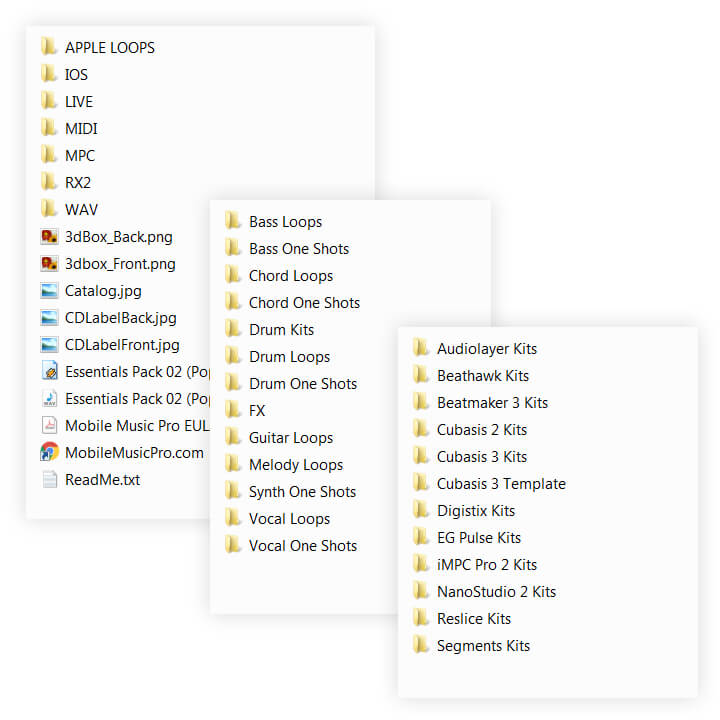Select the 'Cubasis 3 Template' label
Image resolution: width=720 pixels, height=720 pixels.
(x=501, y=484)
